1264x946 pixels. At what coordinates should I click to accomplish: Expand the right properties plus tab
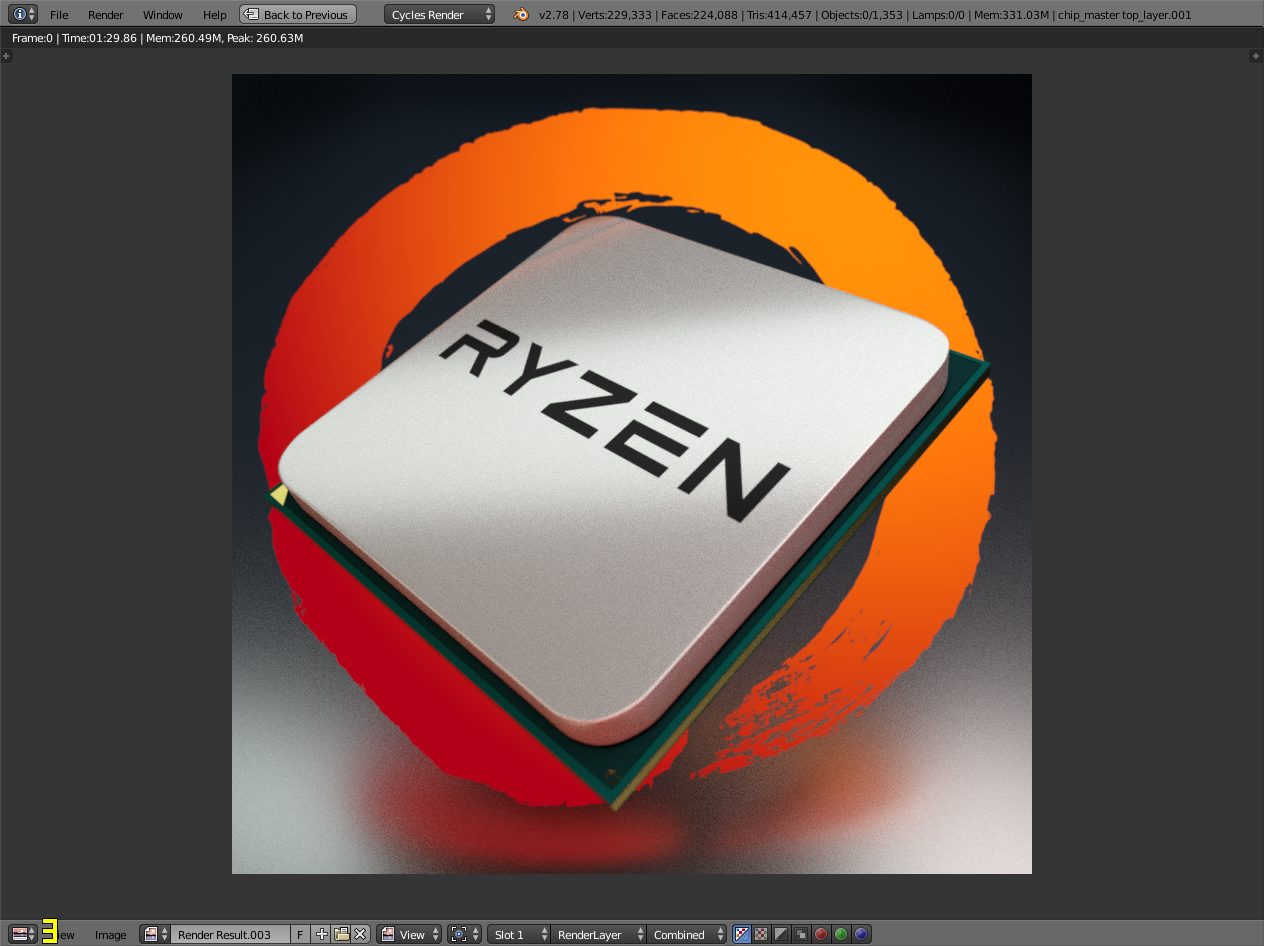click(x=1256, y=56)
